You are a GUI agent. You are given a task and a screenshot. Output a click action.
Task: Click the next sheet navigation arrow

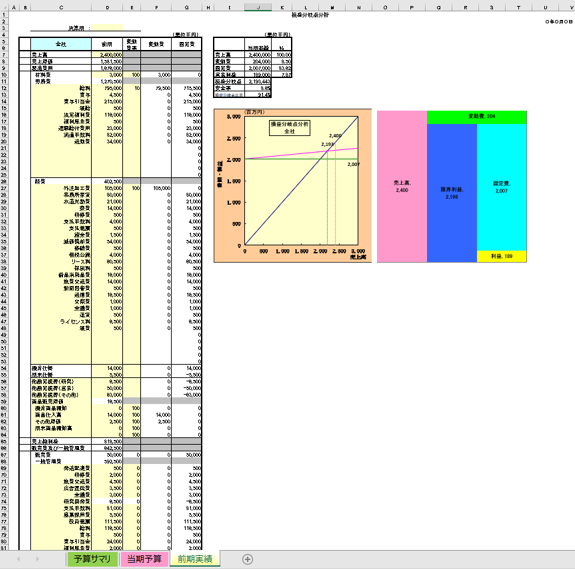pyautogui.click(x=37, y=559)
